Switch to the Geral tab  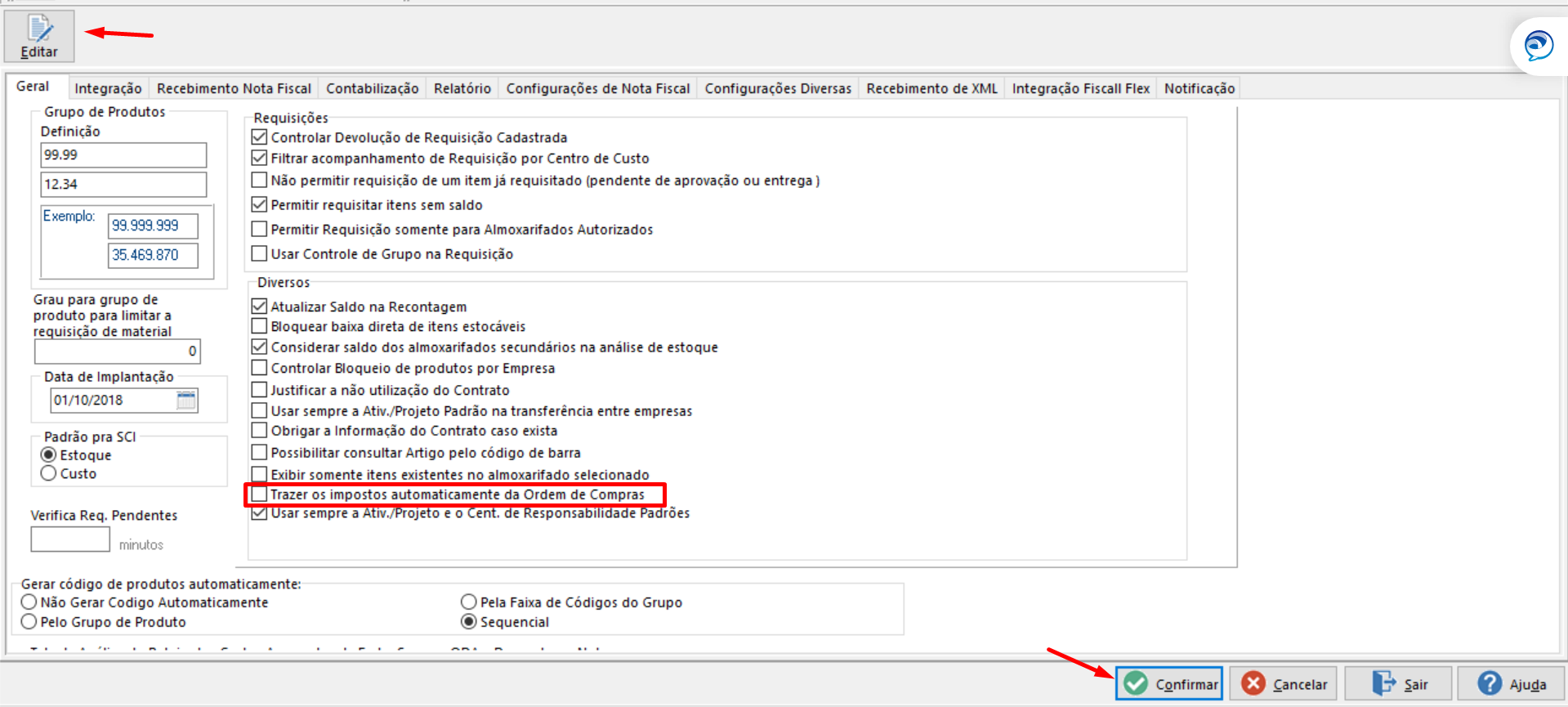[x=33, y=86]
